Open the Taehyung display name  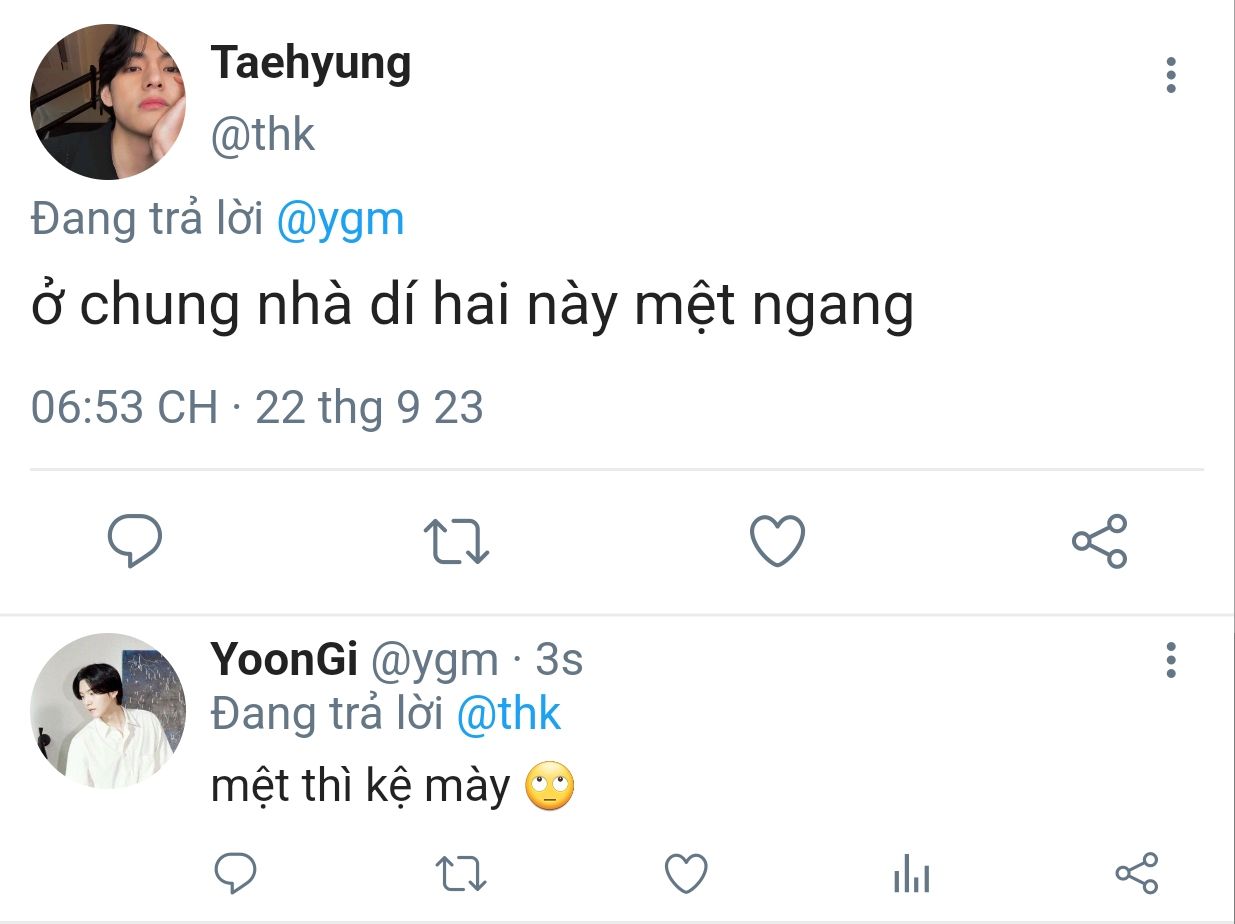[x=311, y=65]
